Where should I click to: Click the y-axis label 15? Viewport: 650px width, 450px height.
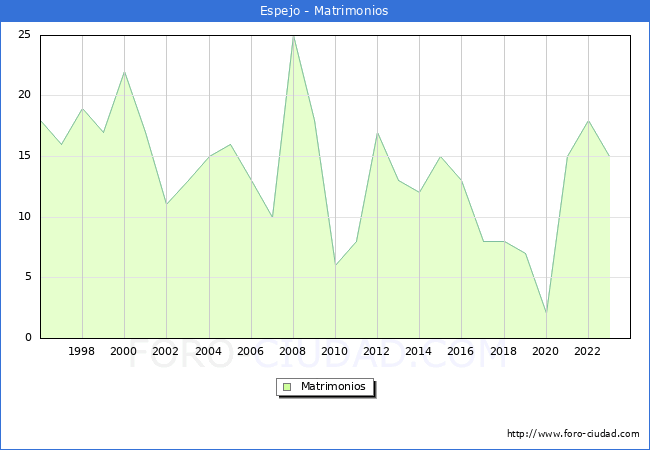point(24,155)
